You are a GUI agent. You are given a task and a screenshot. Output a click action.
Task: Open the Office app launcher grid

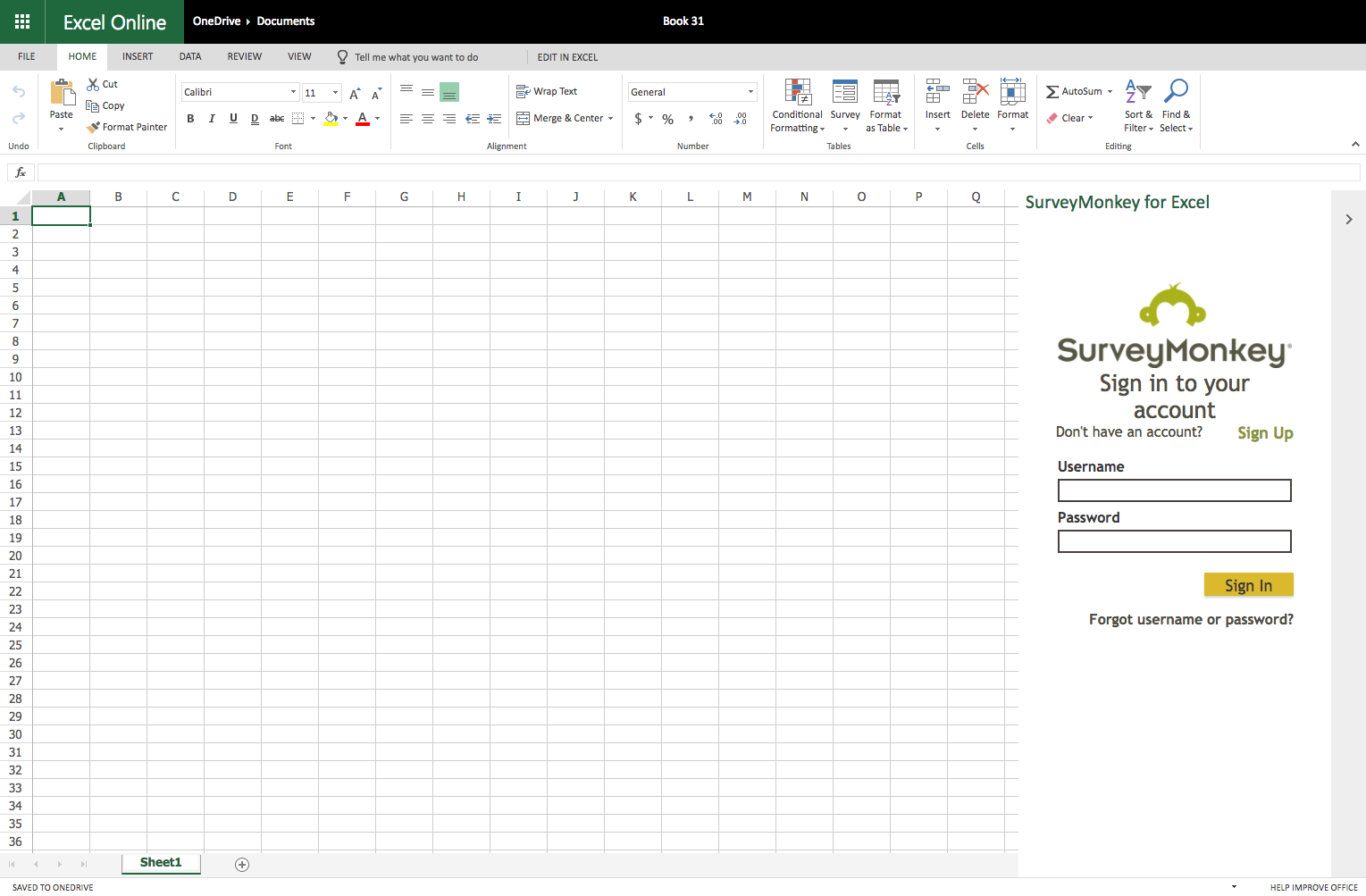pos(22,21)
